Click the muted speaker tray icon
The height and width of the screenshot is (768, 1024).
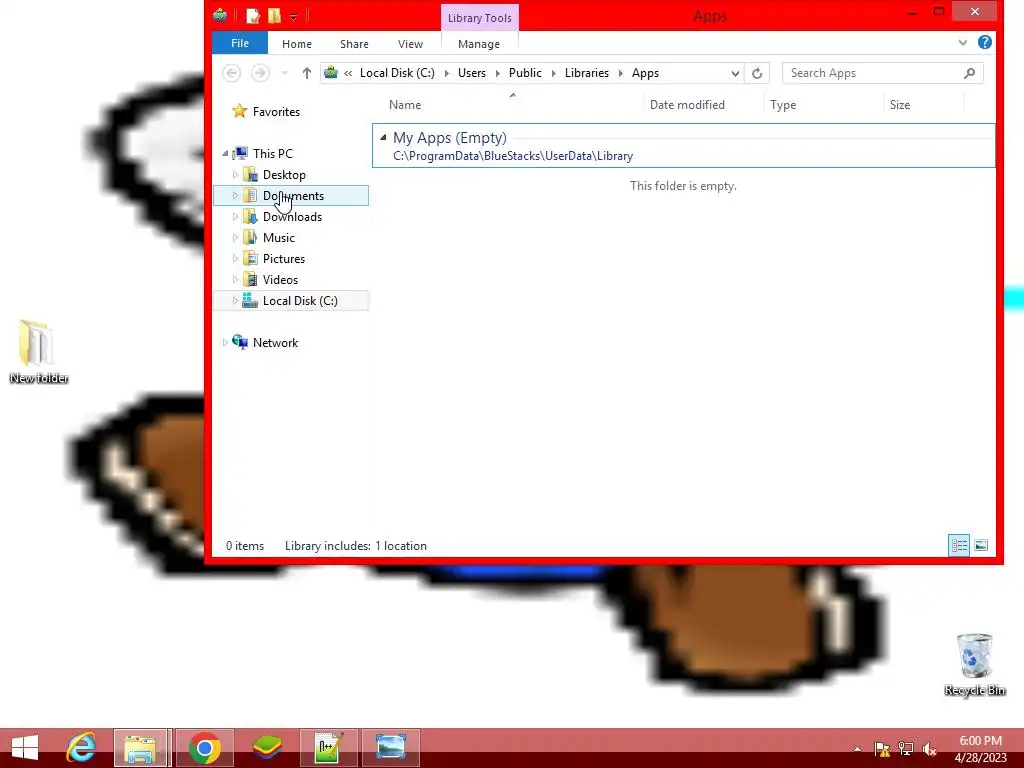(x=929, y=749)
